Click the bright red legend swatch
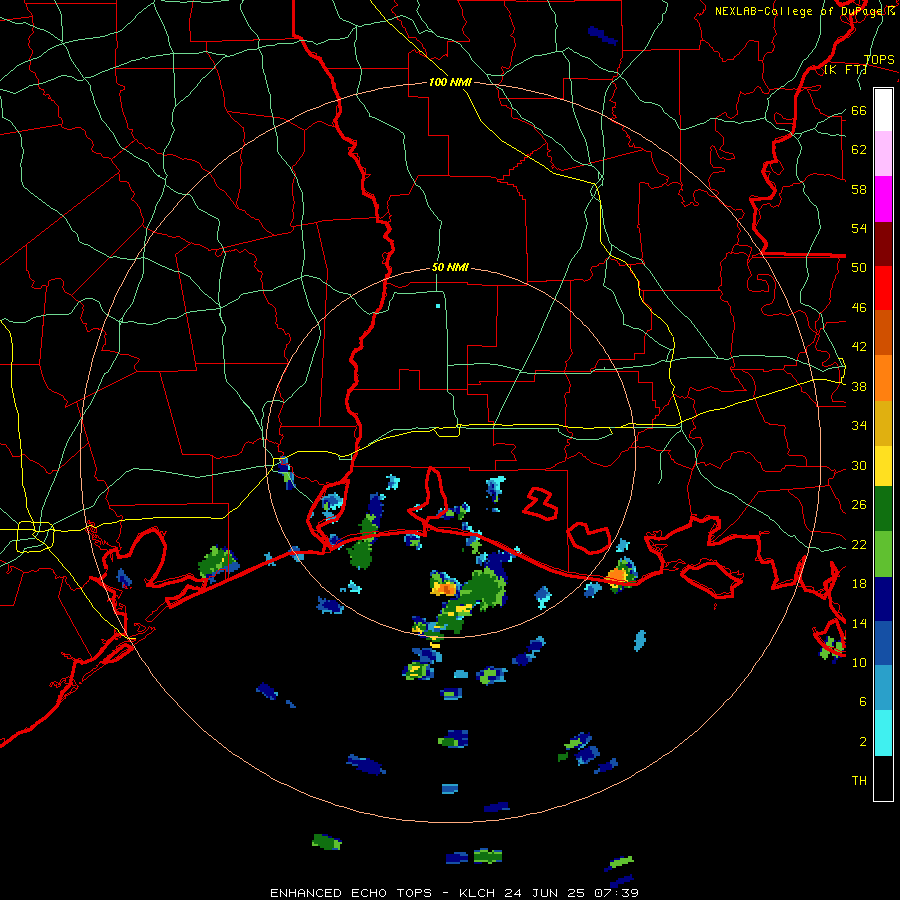 [883, 288]
